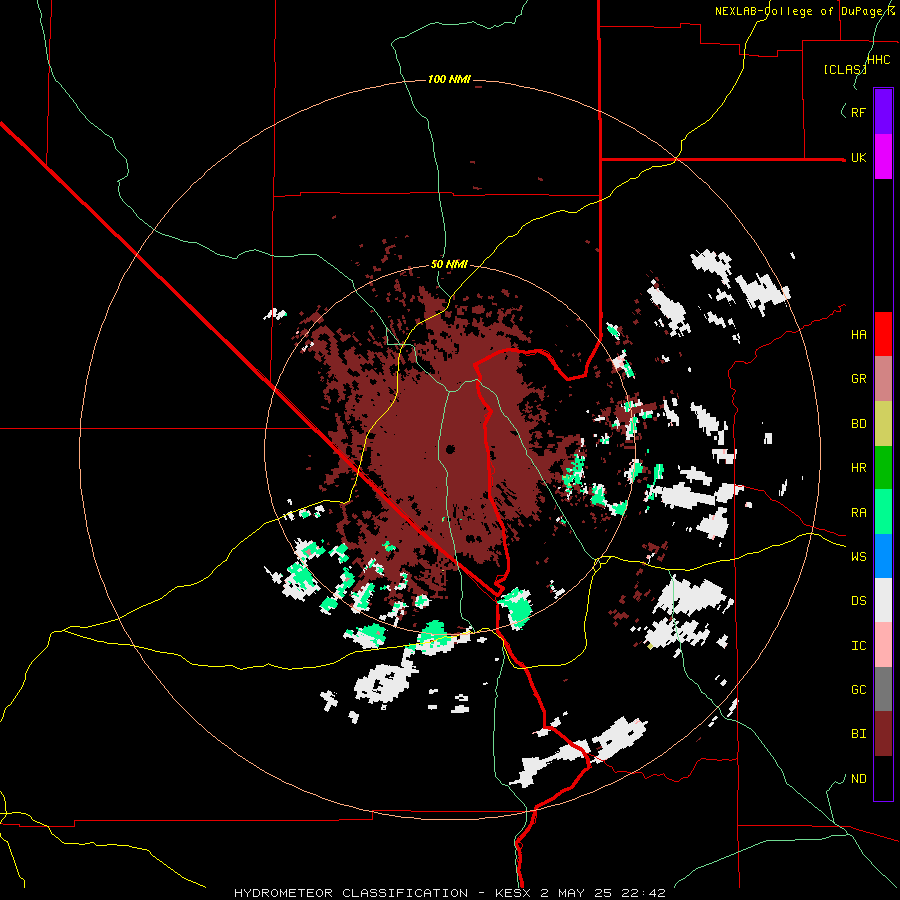
Task: Click the 100 NMI range ring label
Action: point(449,79)
